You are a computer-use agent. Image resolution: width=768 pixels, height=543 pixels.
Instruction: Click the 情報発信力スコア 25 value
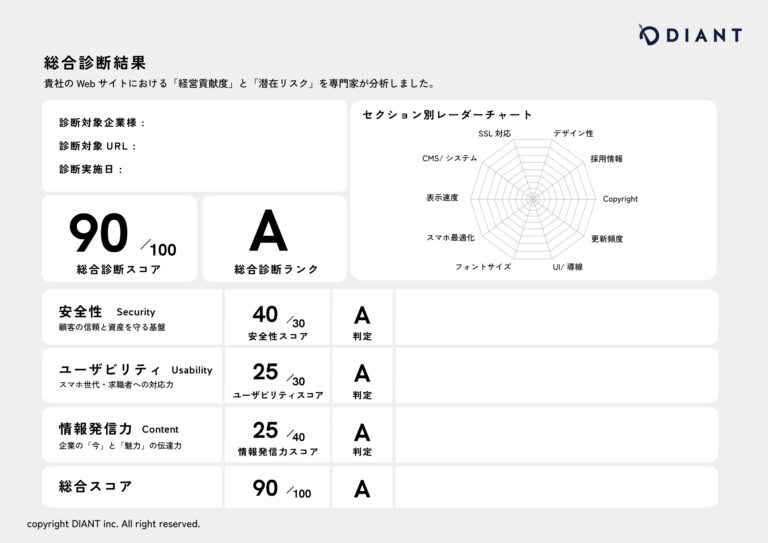click(x=265, y=430)
